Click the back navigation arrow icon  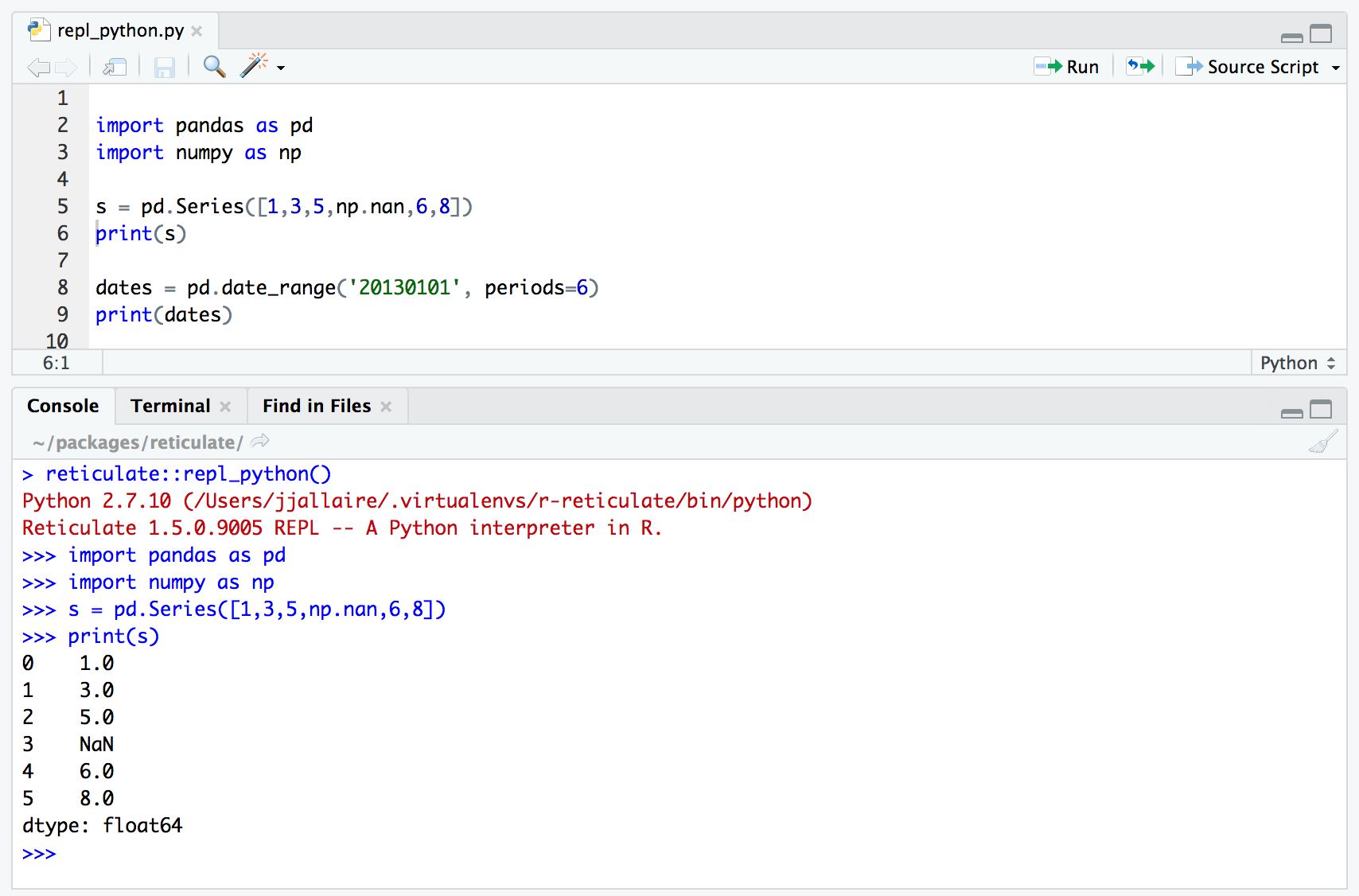(x=37, y=68)
